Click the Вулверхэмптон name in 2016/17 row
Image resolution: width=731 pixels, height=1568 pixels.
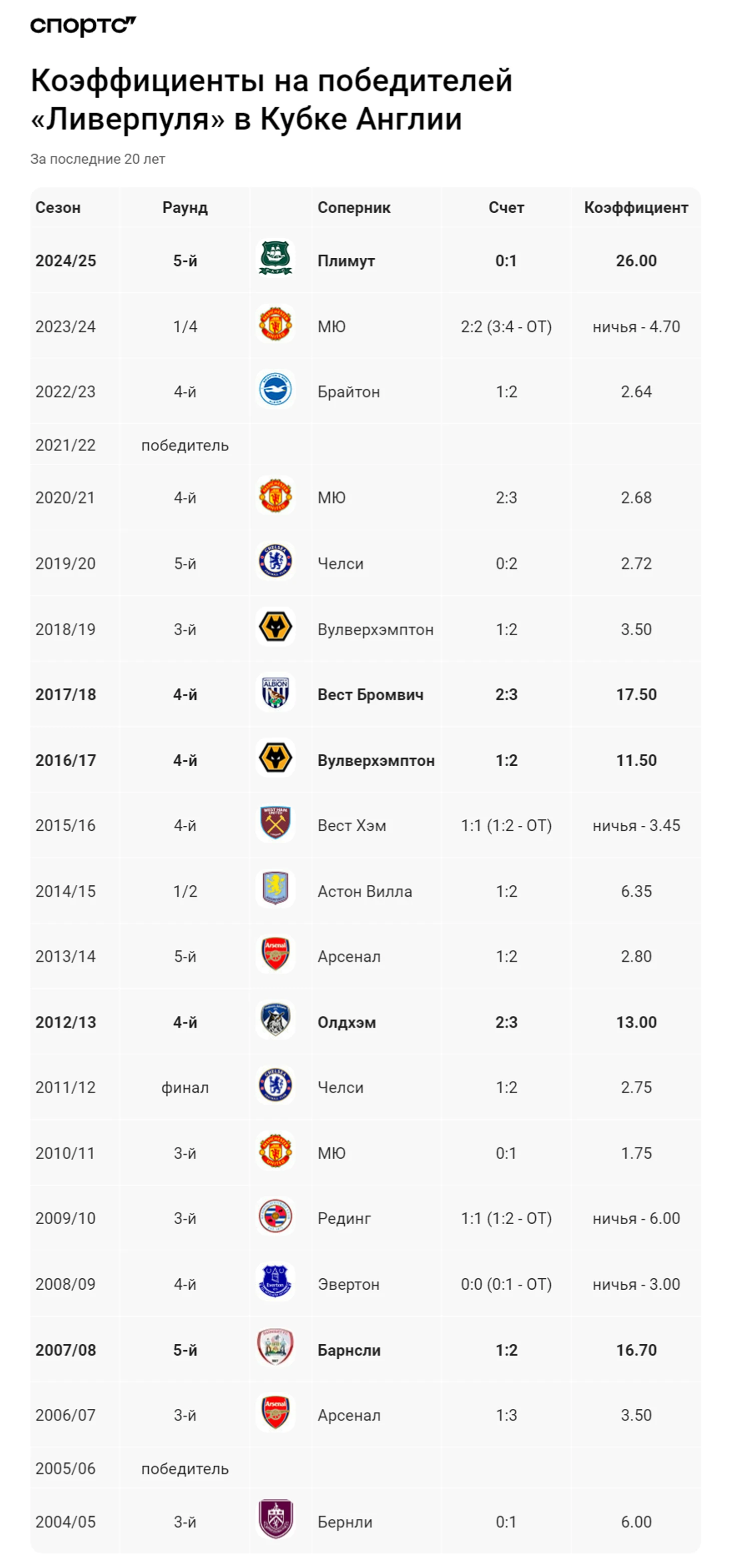[376, 760]
